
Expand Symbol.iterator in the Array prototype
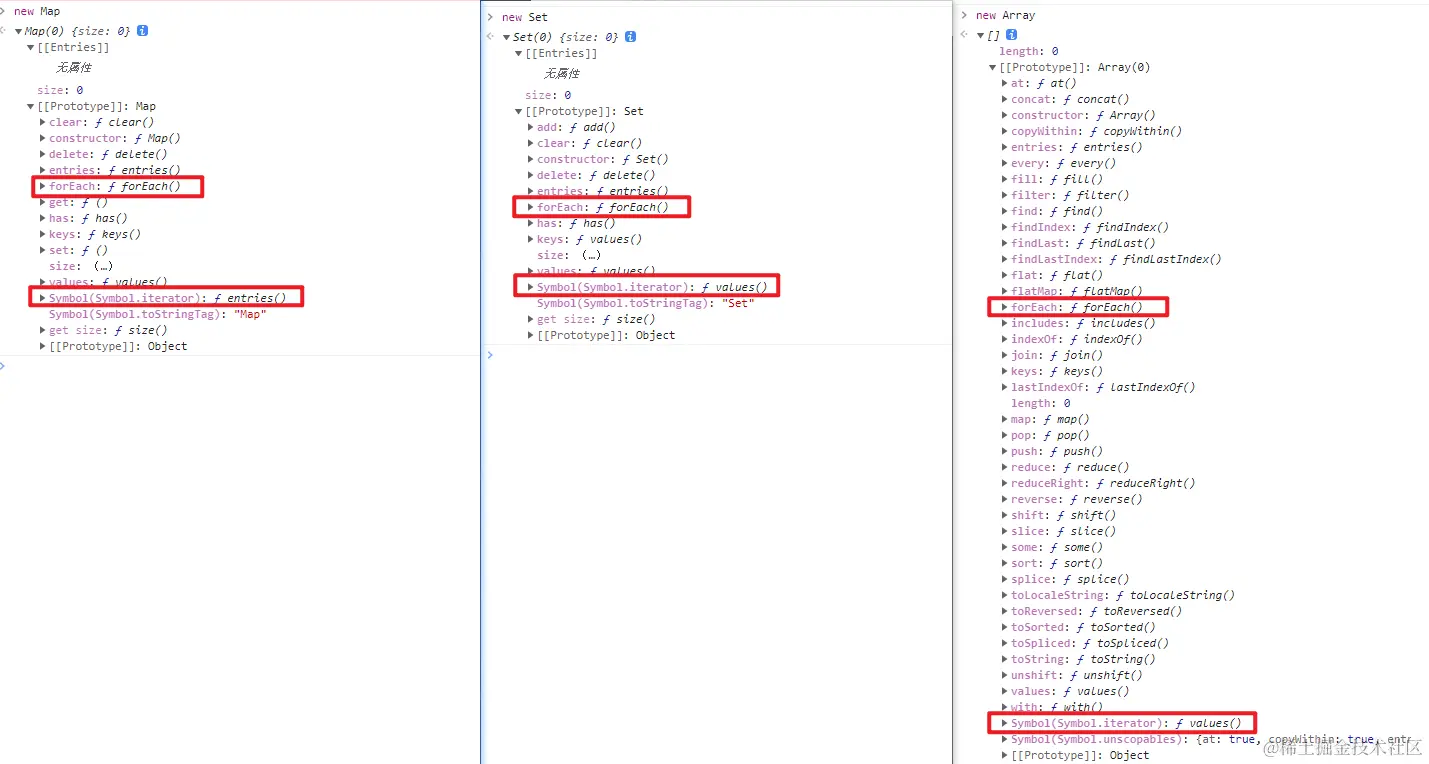1005,724
